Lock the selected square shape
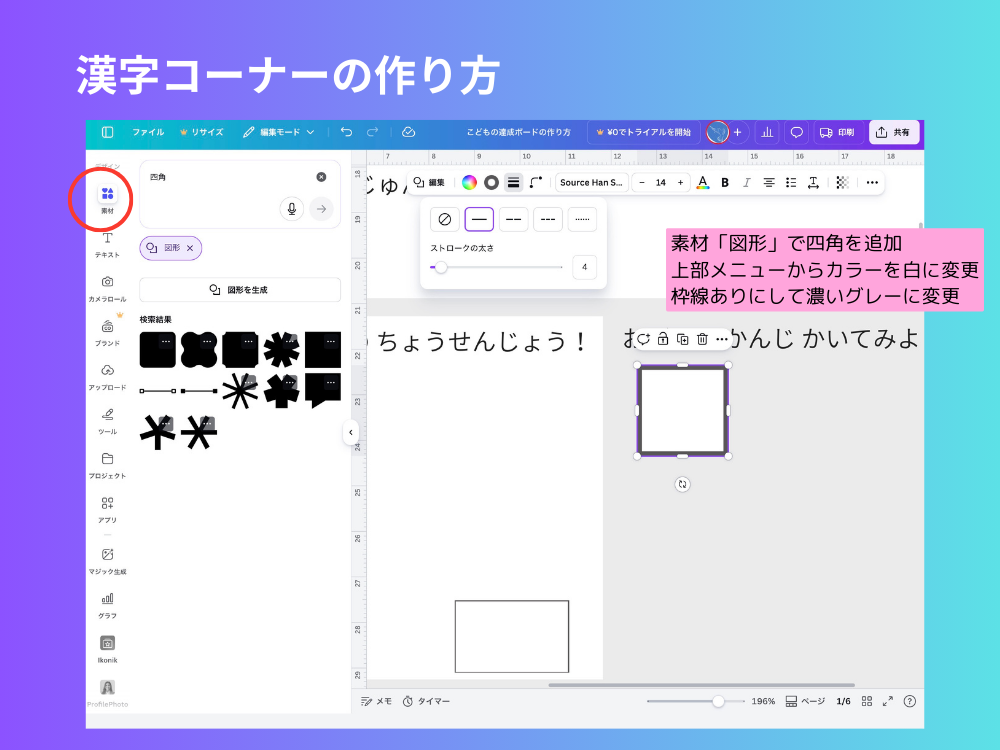Image resolution: width=1000 pixels, height=750 pixels. tap(663, 340)
